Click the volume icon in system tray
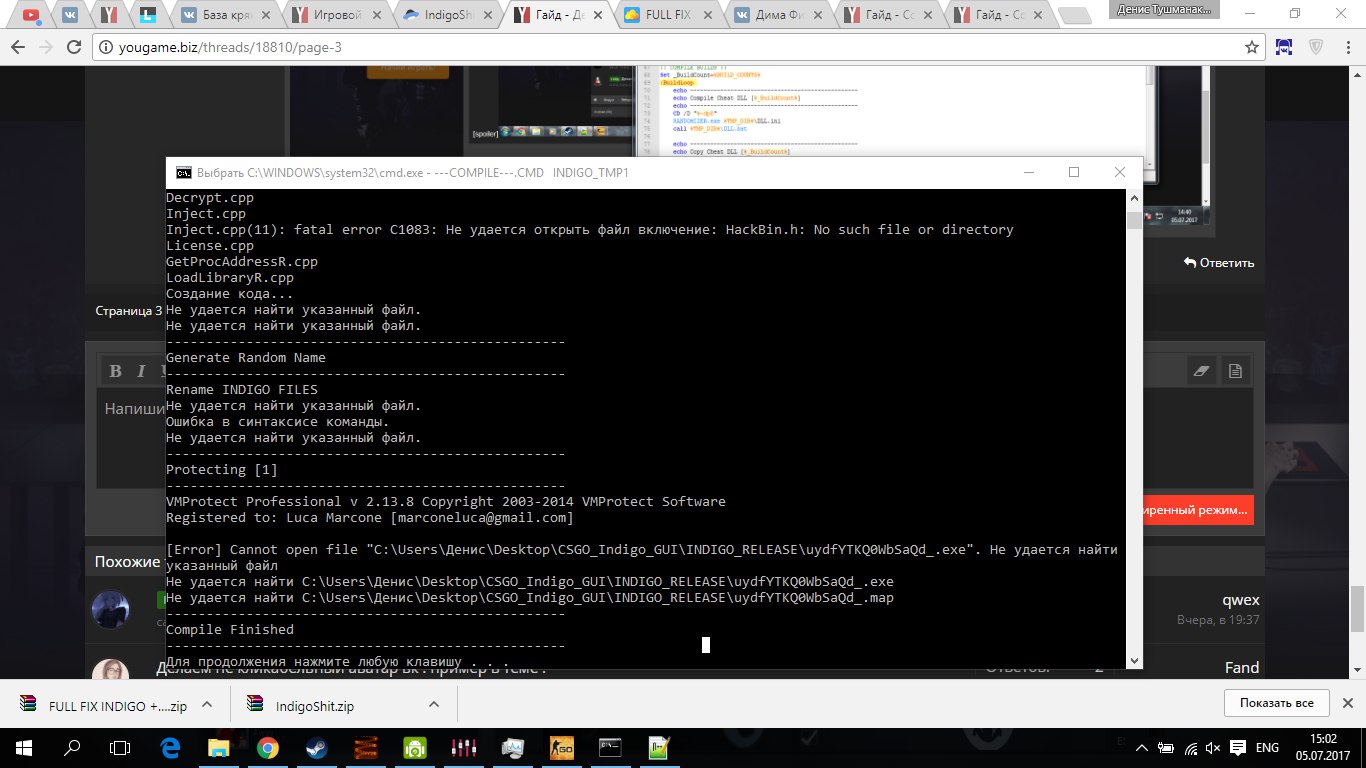This screenshot has height=768, width=1366. (x=1212, y=747)
